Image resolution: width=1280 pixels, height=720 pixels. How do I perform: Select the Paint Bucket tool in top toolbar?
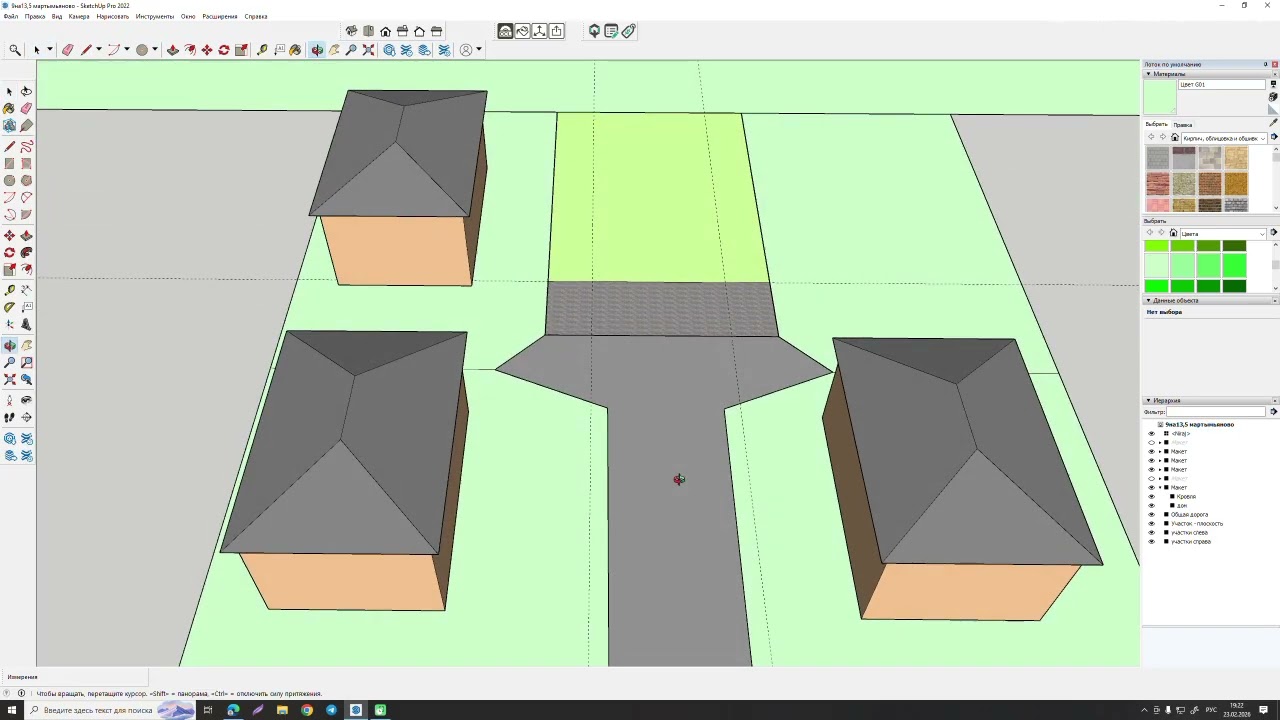[x=295, y=50]
